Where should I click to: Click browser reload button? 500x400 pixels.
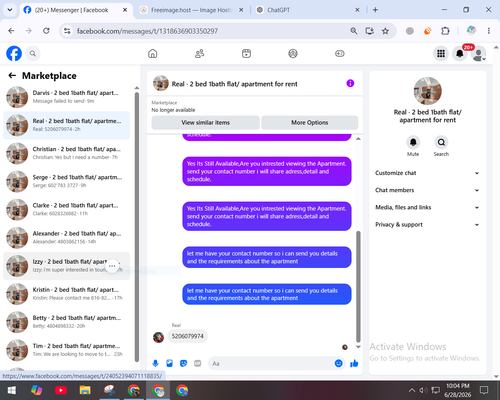point(46,31)
